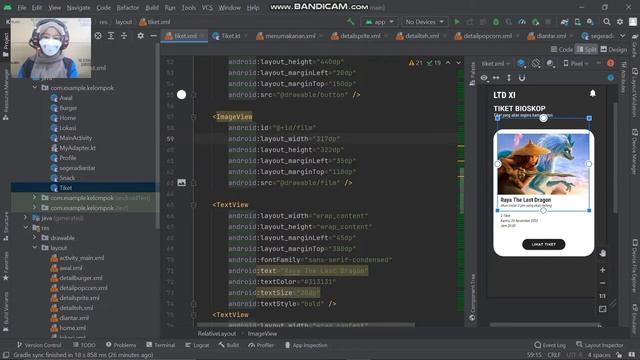
Task: Open the Layout Inspector
Action: tap(600, 345)
